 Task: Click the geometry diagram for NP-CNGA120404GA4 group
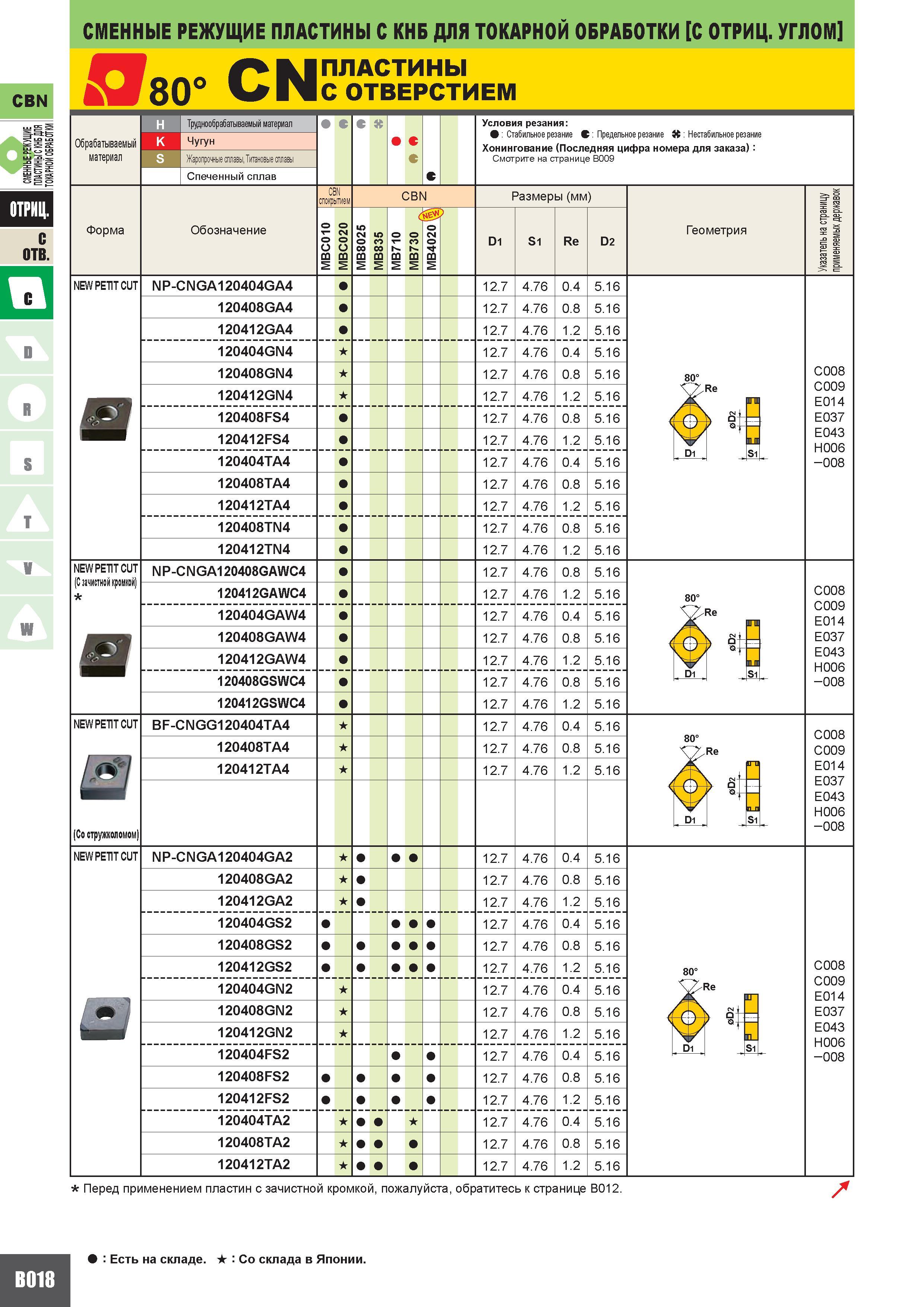tap(716, 418)
